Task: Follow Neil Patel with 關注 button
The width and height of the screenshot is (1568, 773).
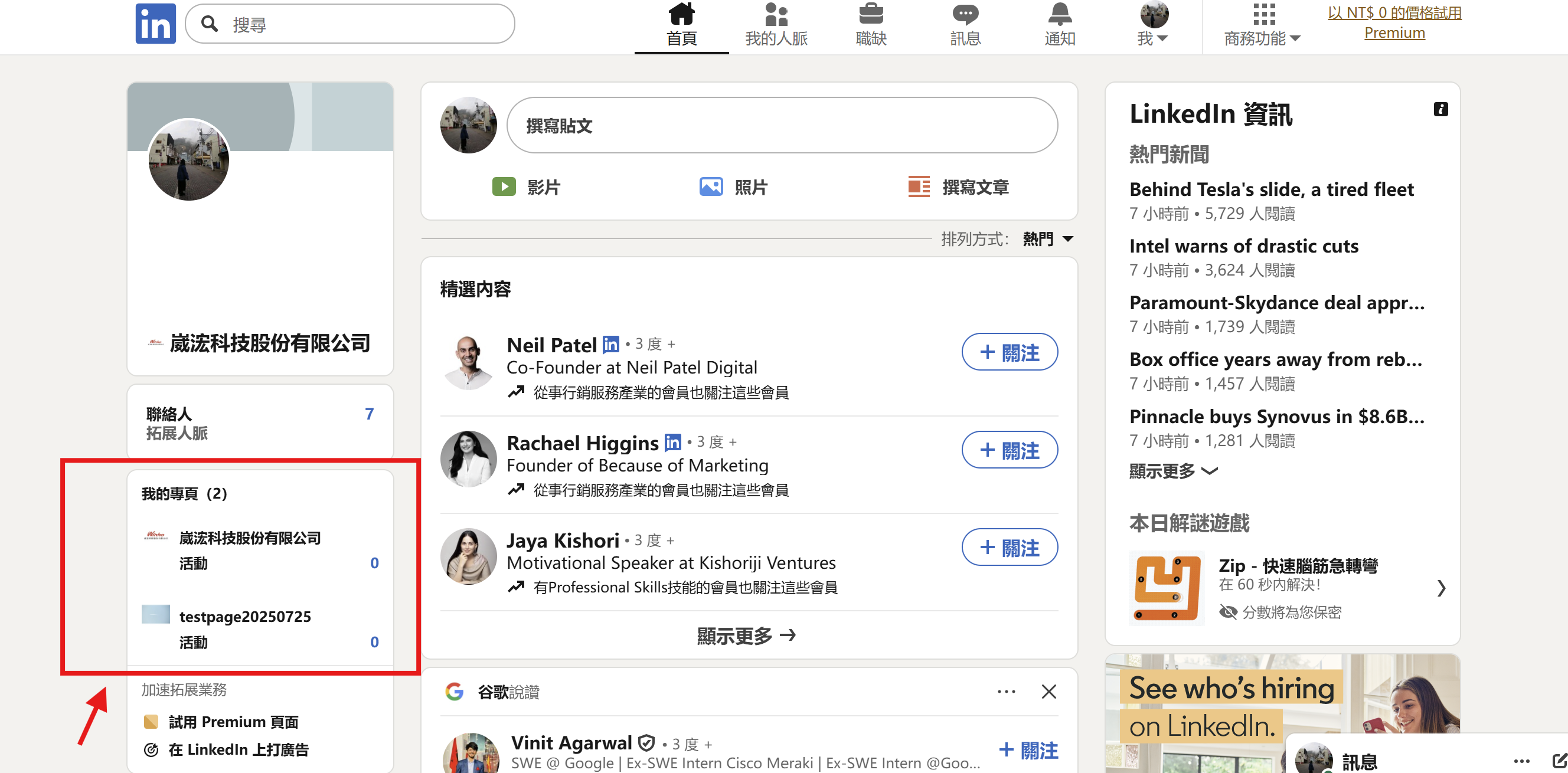Action: tap(1009, 352)
